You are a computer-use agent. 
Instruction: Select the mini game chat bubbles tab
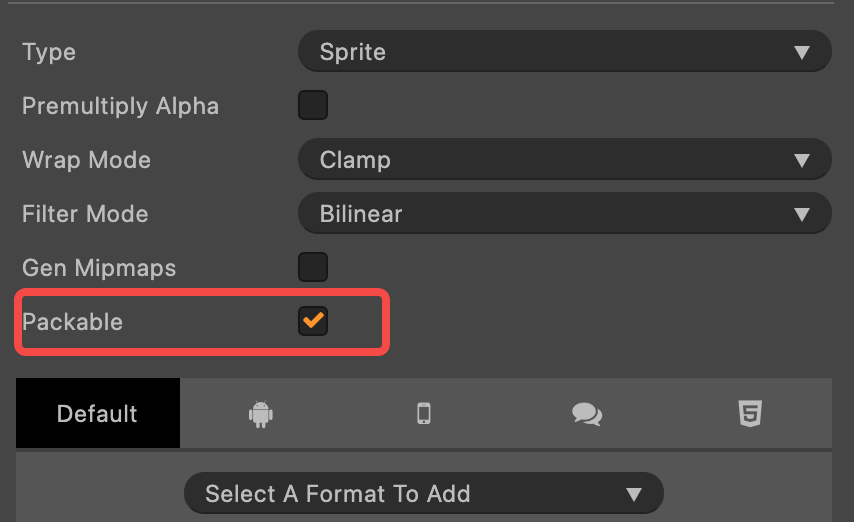(587, 413)
